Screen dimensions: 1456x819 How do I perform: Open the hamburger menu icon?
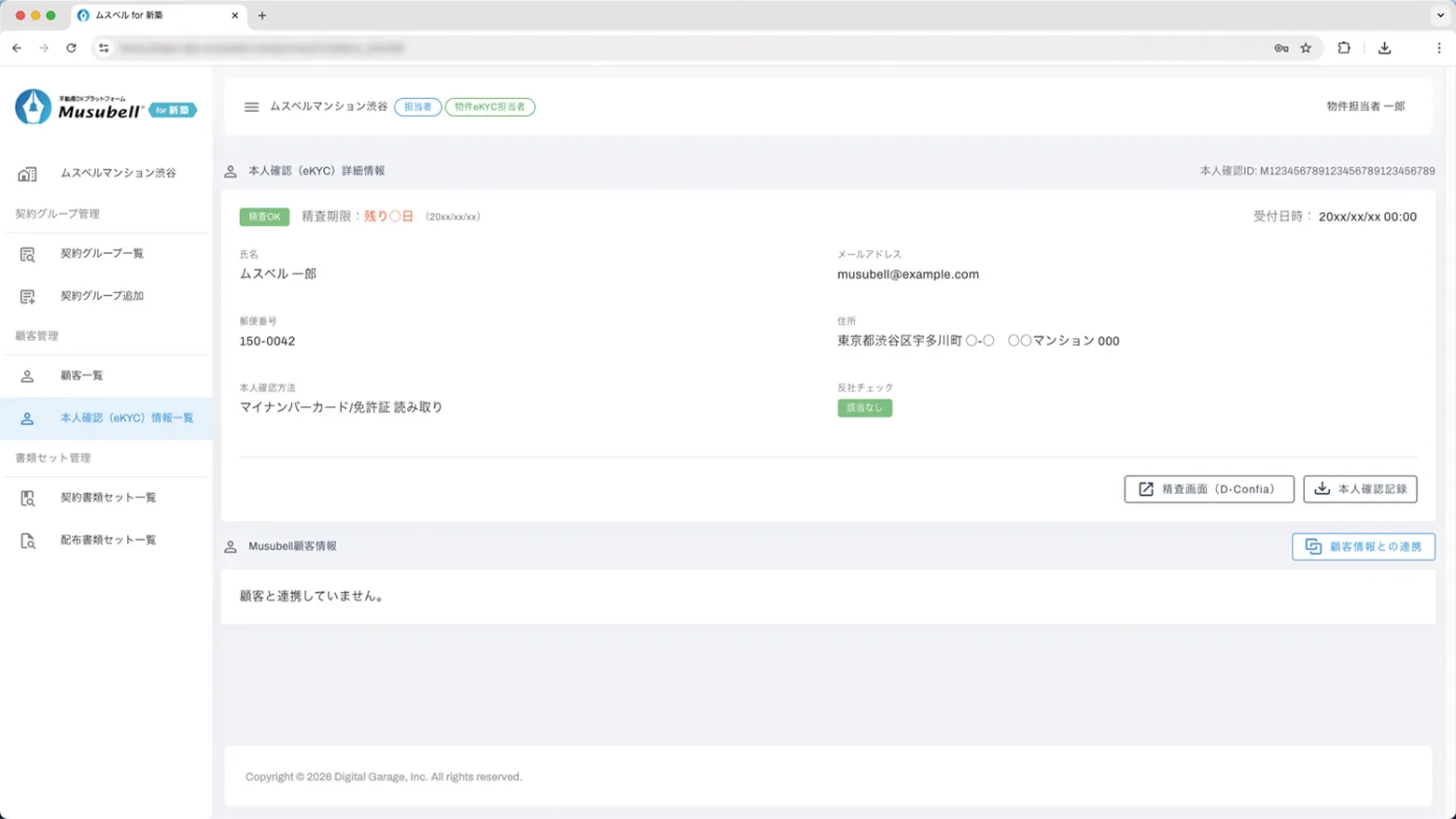(x=251, y=106)
